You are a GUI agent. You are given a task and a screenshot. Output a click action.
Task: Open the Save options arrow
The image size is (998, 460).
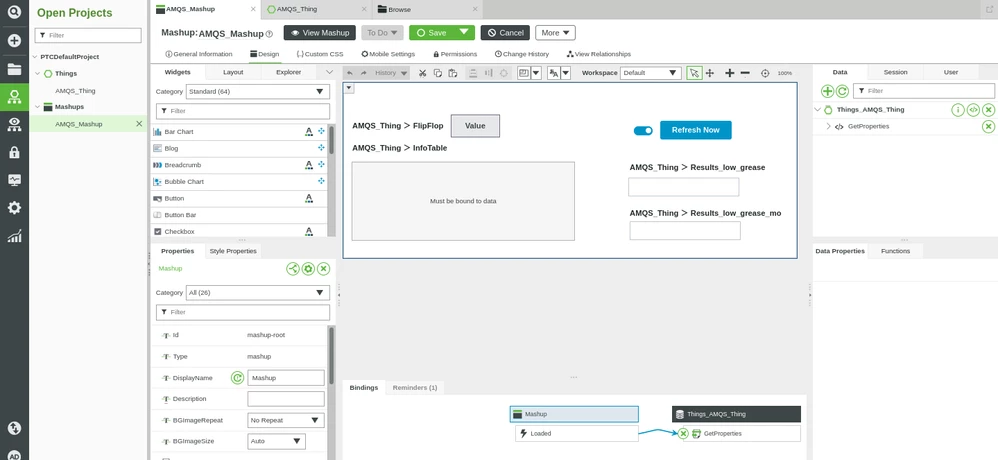pyautogui.click(x=464, y=32)
